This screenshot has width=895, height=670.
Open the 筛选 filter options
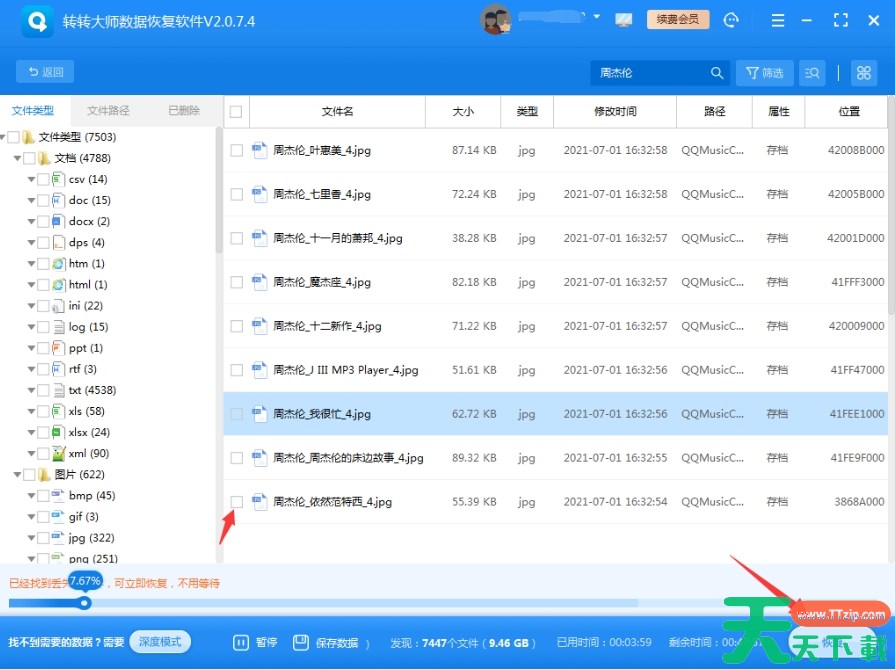coord(765,73)
